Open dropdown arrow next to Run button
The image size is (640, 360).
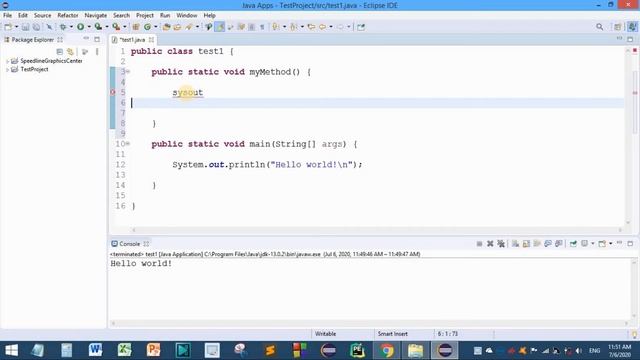[89, 27]
